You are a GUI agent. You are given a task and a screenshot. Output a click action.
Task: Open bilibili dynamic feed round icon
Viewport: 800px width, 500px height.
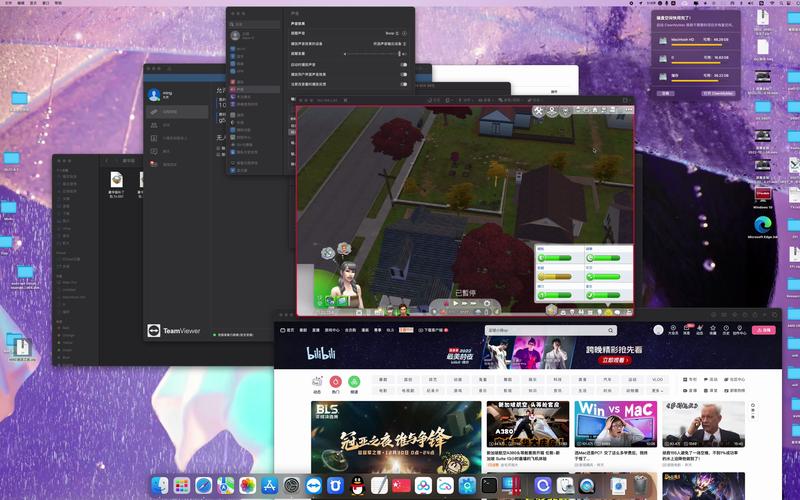pyautogui.click(x=317, y=382)
